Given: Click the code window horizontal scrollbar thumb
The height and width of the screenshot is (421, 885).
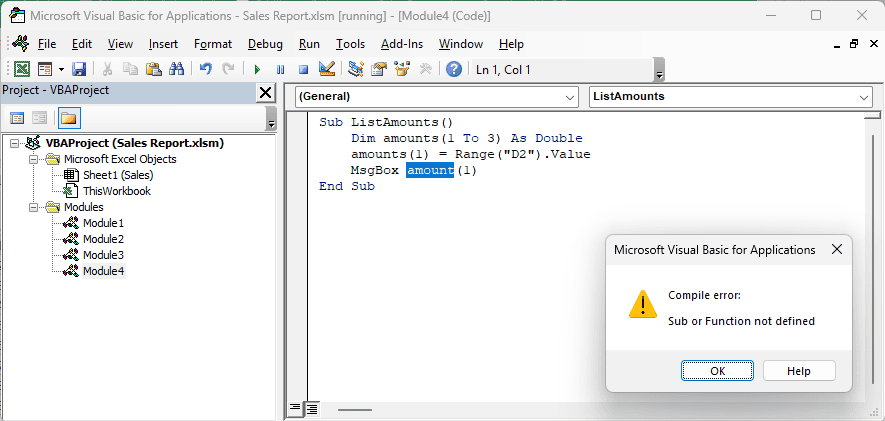Looking at the screenshot, I should (x=355, y=409).
